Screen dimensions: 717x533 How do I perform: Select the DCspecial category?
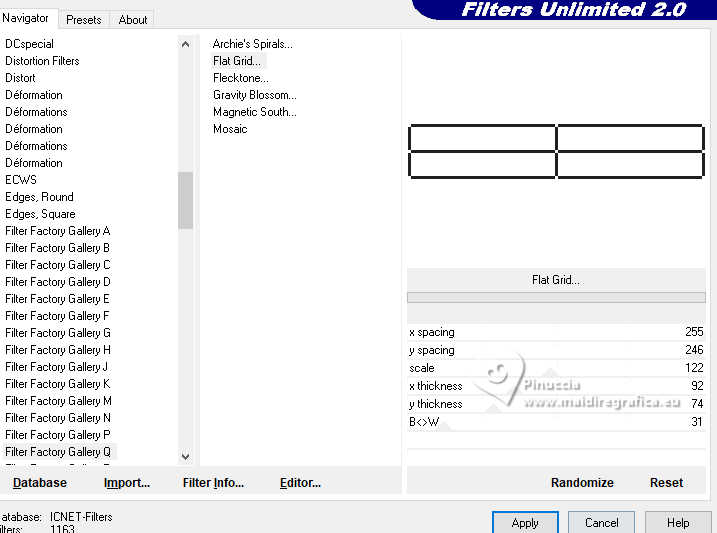point(29,44)
